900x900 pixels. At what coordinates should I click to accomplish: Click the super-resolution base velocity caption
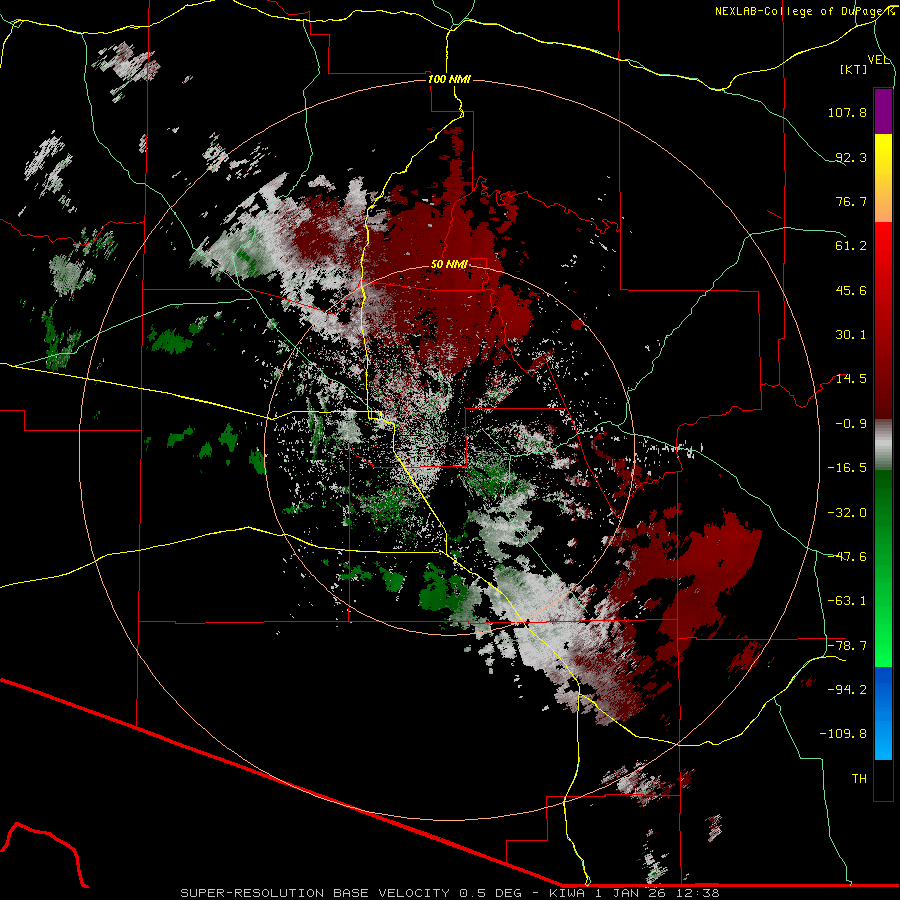[x=449, y=893]
